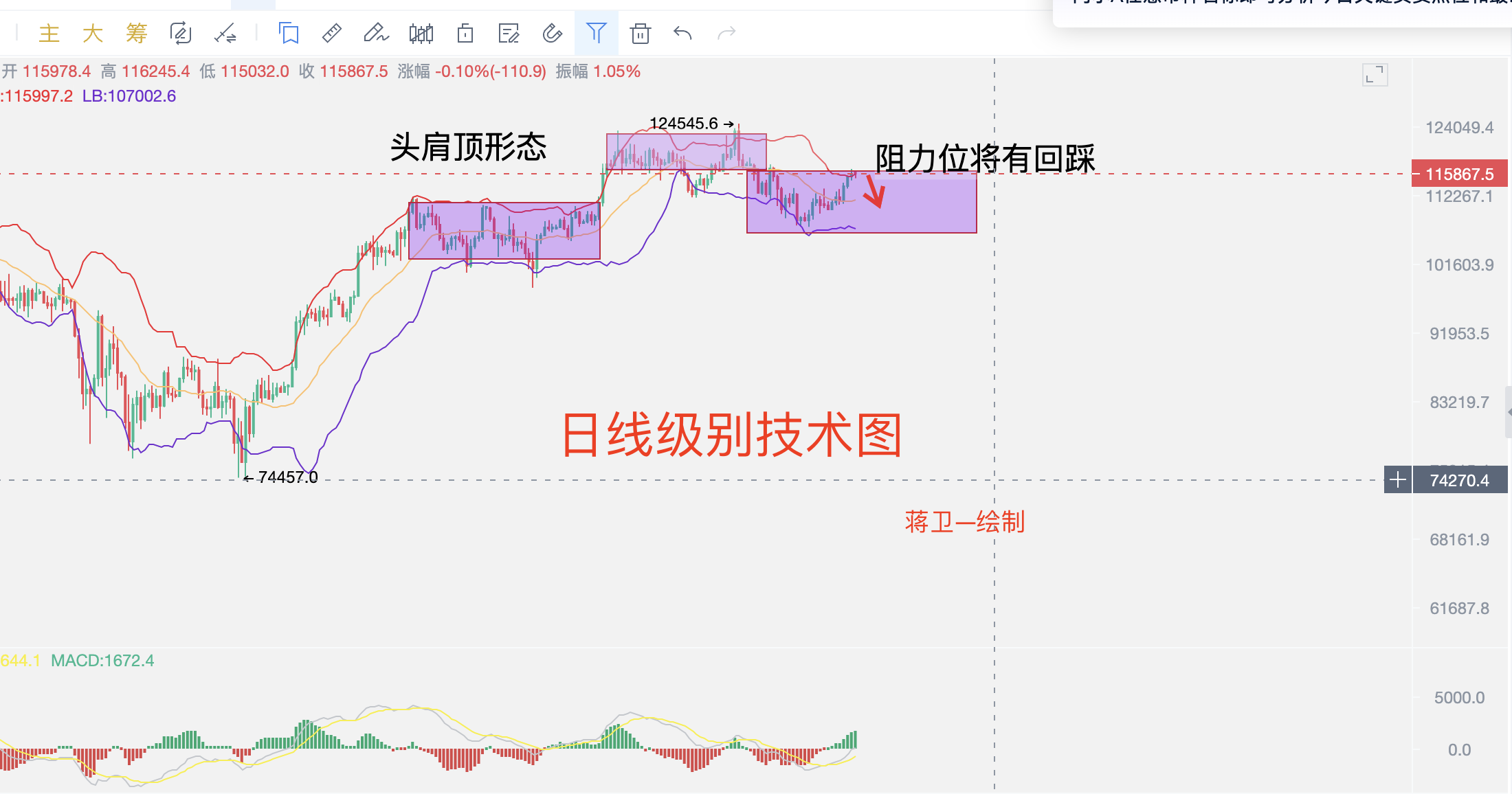Click the redo arrow icon
This screenshot has height=794, width=1512.
coord(726,33)
